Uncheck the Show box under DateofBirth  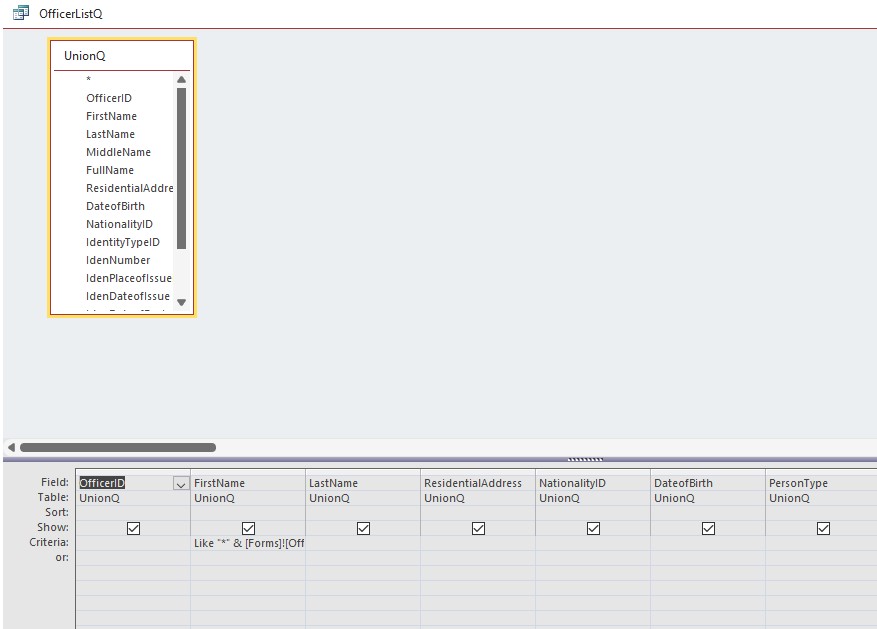pos(709,527)
